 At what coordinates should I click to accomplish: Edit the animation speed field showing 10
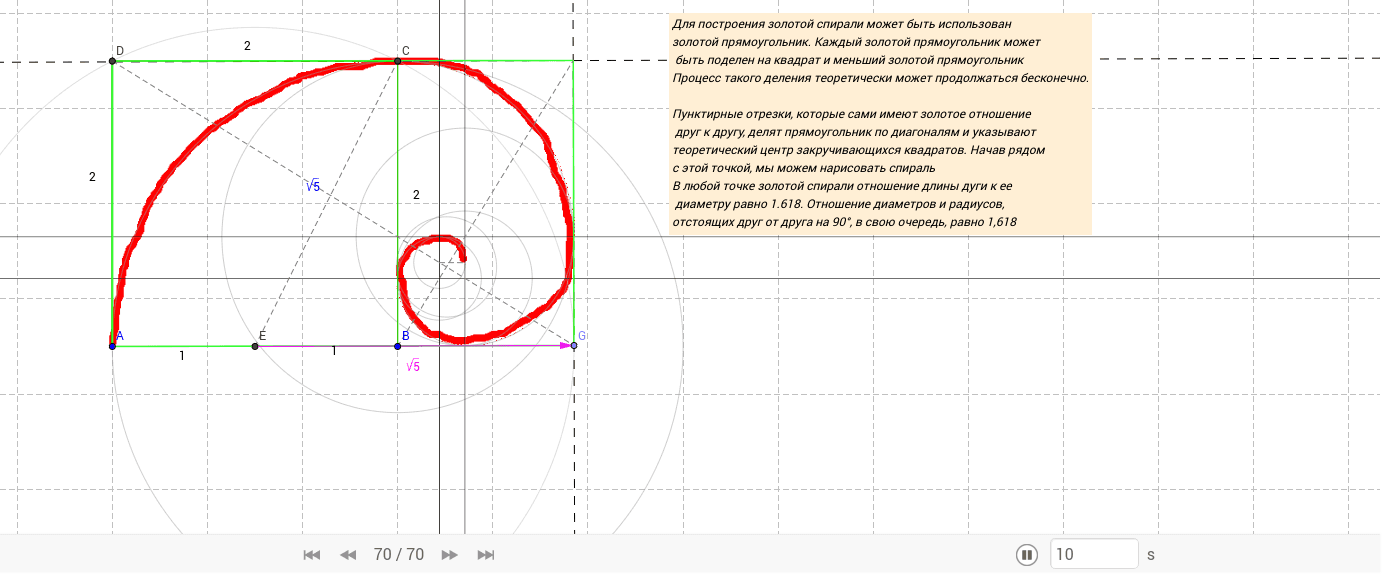tap(1094, 554)
